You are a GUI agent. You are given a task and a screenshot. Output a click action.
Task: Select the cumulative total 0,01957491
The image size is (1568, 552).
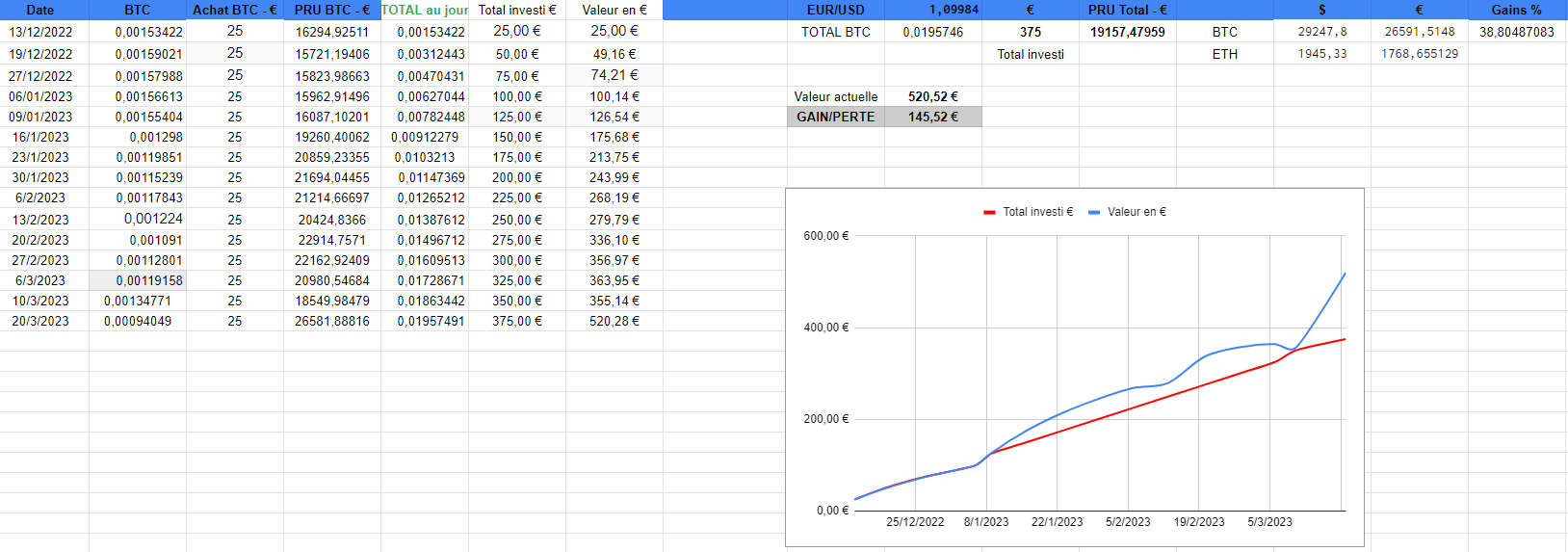click(x=425, y=321)
